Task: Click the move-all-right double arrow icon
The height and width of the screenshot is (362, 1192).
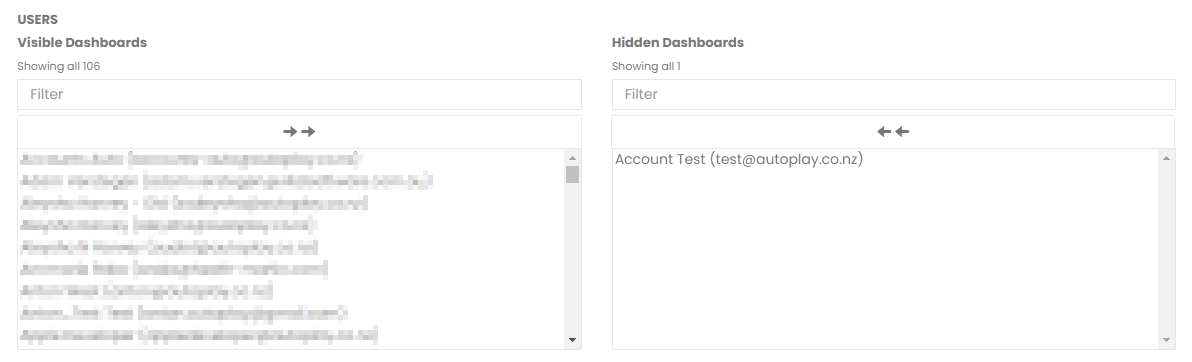Action: (299, 132)
